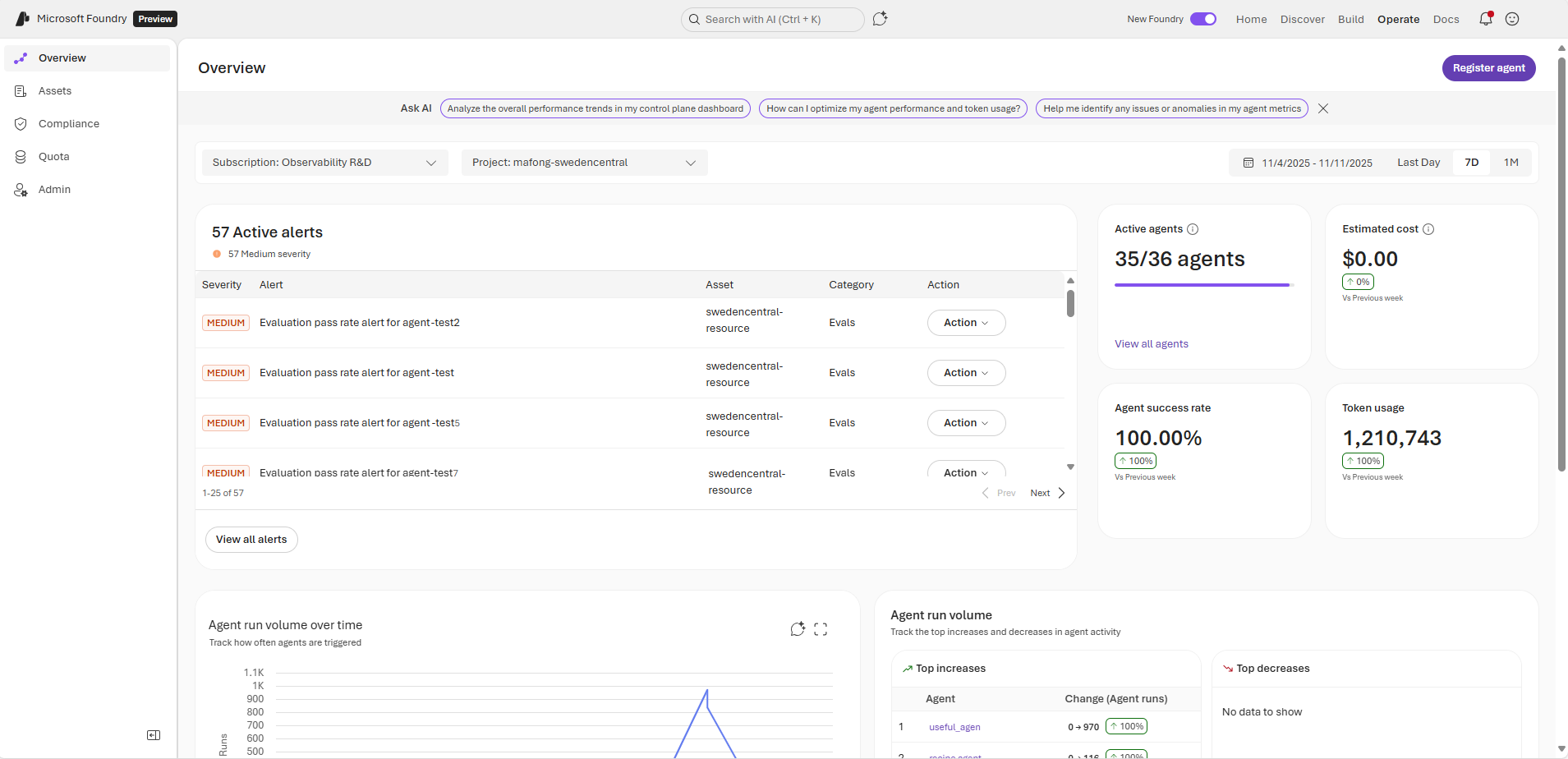The width and height of the screenshot is (1568, 759).
Task: Click the notifications bell icon
Action: click(x=1485, y=19)
